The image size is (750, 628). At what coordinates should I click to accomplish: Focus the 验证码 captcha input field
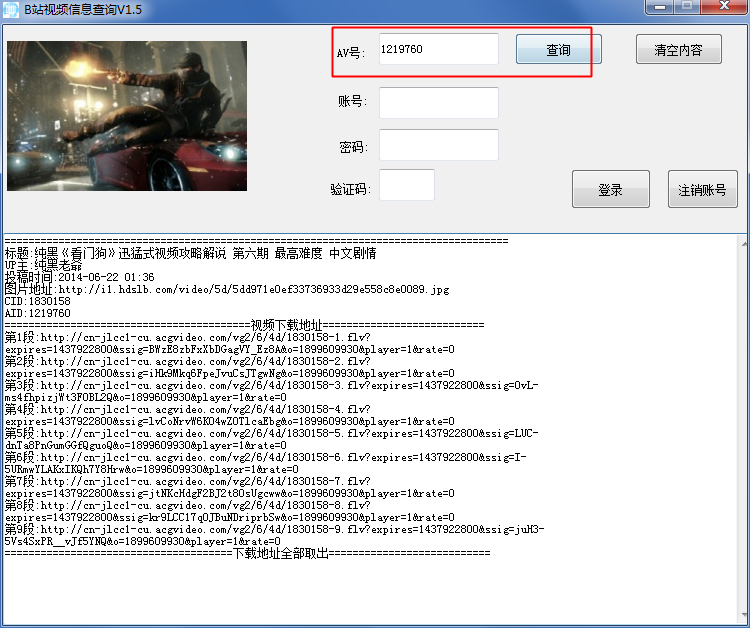[407, 185]
